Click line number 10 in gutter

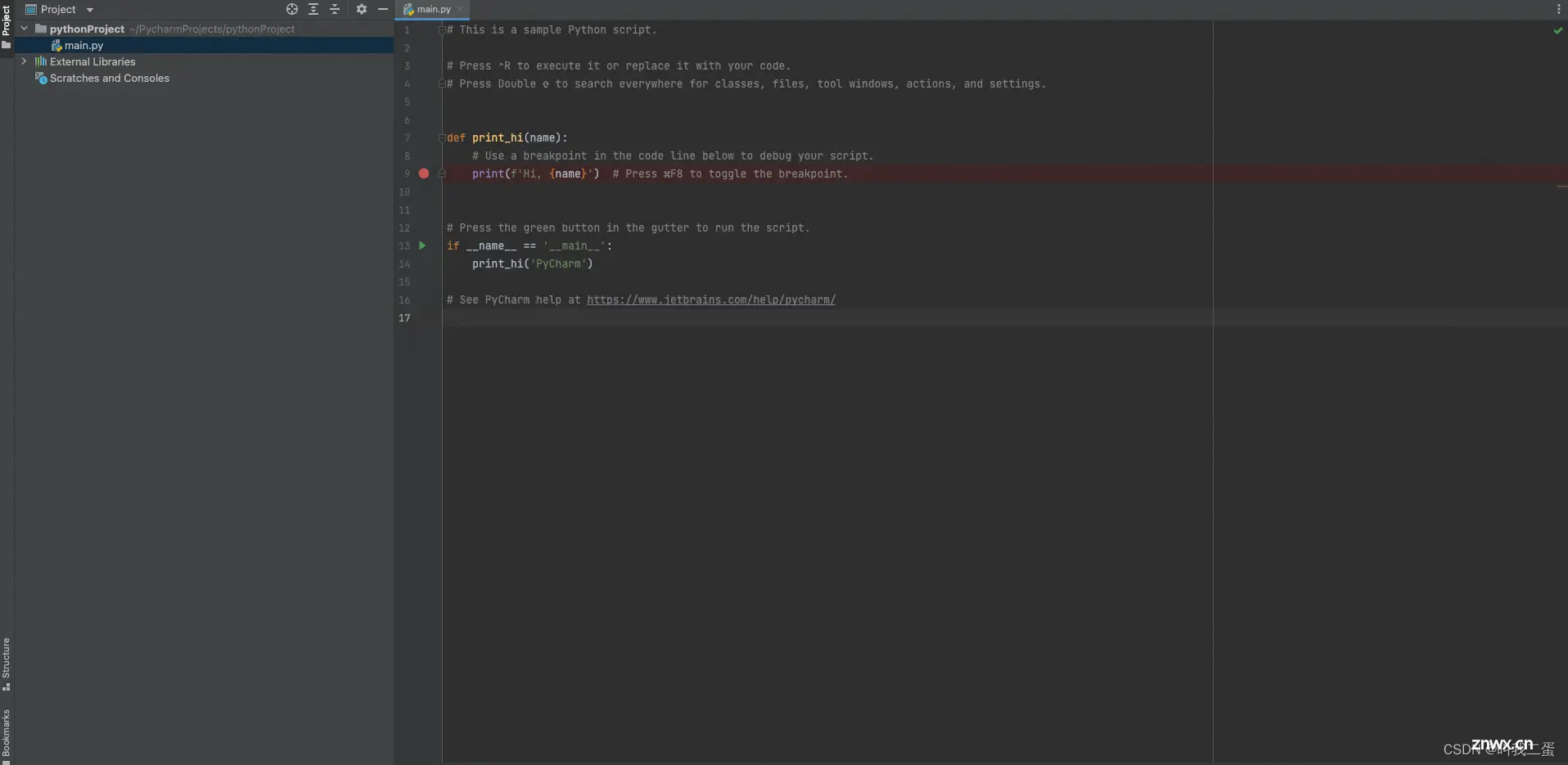pos(404,192)
